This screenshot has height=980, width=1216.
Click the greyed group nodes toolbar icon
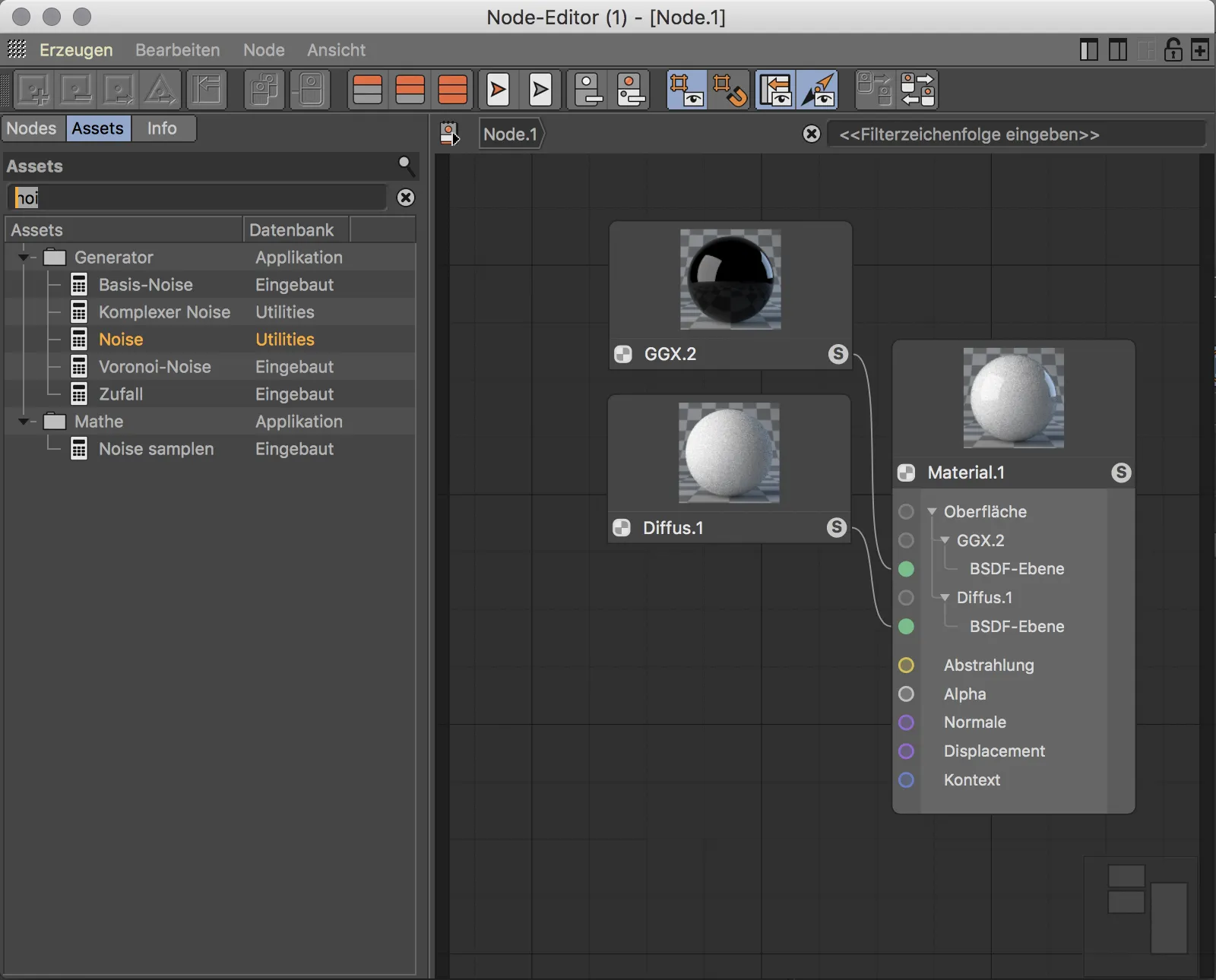click(x=264, y=90)
